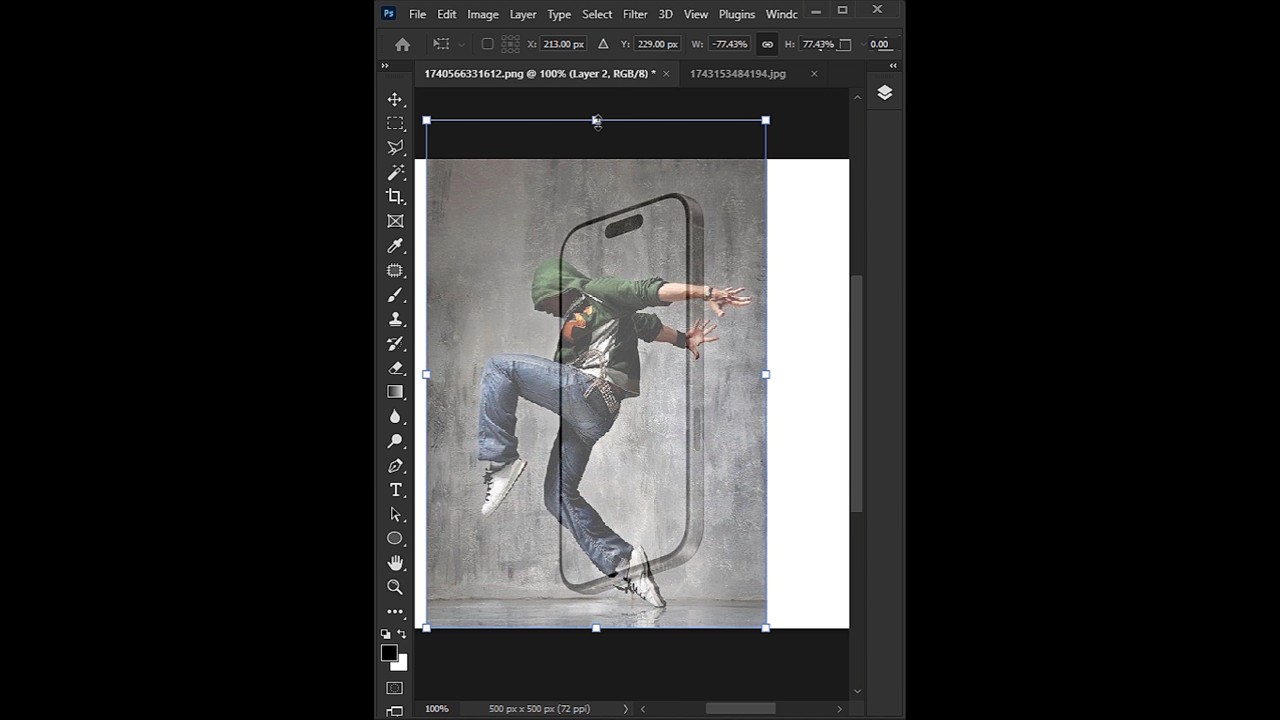Screen dimensions: 1280x720
Task: Open the View menu
Action: (x=696, y=14)
